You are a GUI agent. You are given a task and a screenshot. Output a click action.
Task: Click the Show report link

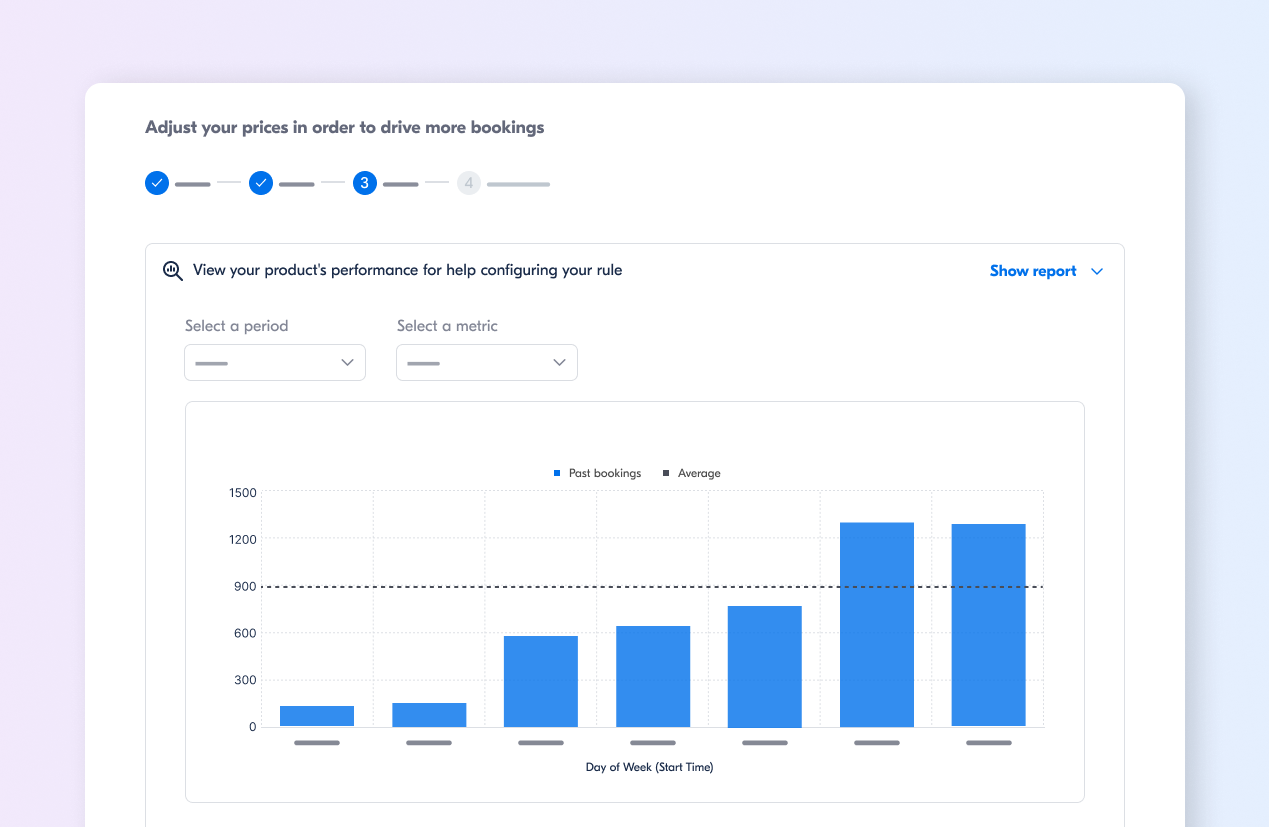coord(1033,271)
